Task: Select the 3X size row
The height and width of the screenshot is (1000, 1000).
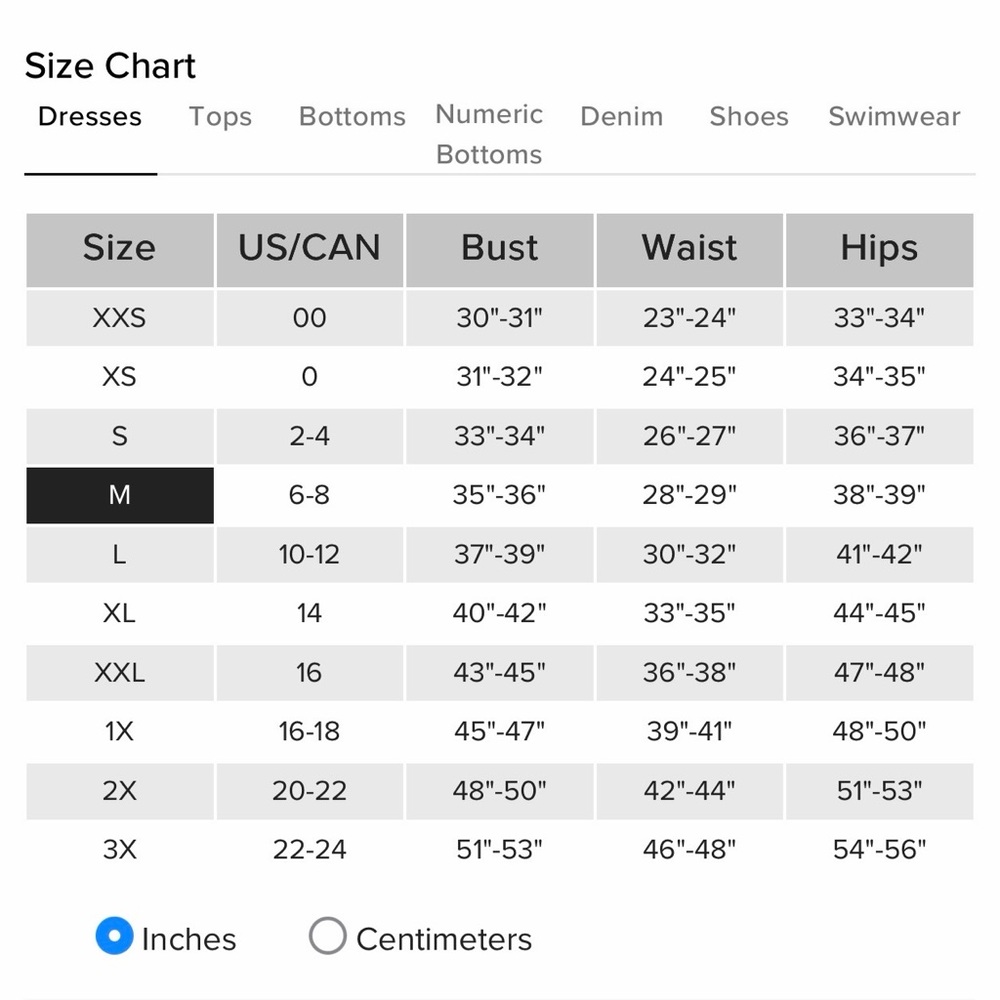Action: click(x=119, y=850)
